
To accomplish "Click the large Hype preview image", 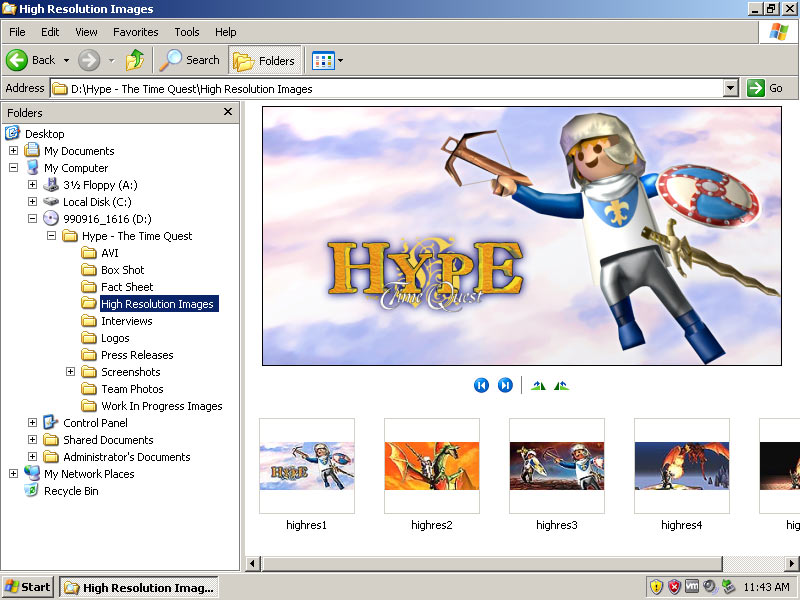I will (x=521, y=236).
